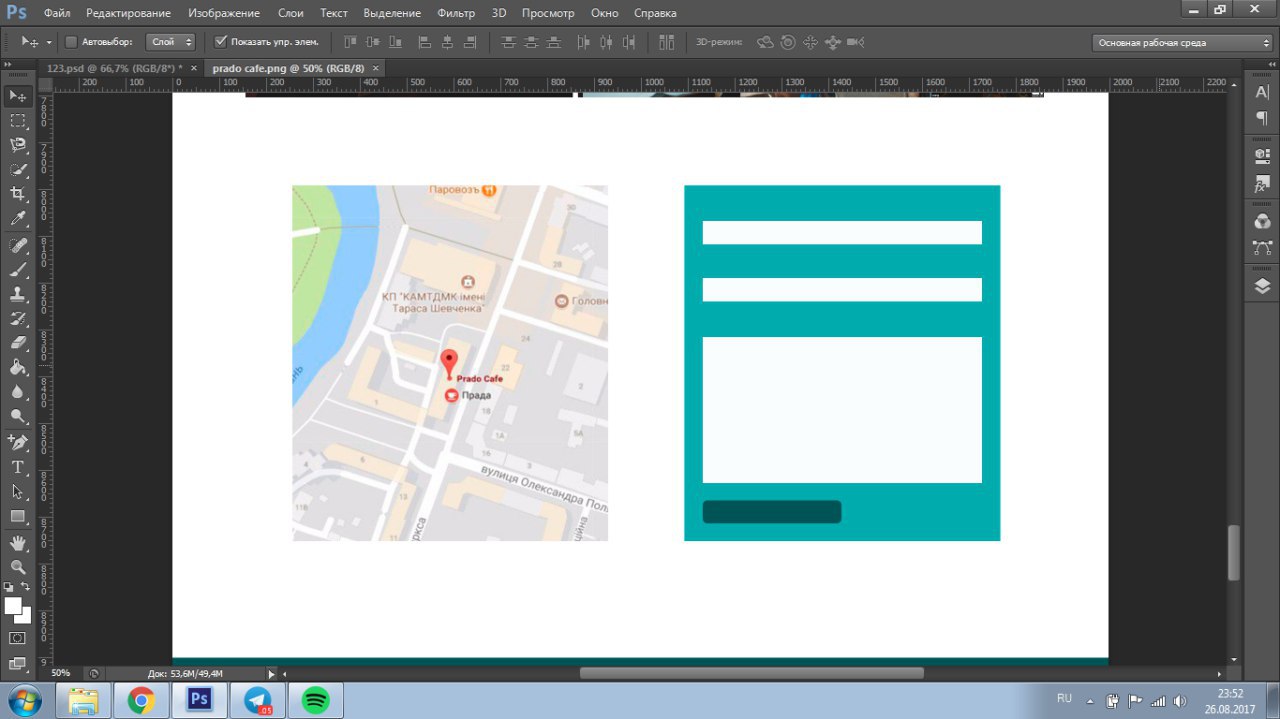1280x719 pixels.
Task: Select the Eyedropper tool
Action: 18,219
